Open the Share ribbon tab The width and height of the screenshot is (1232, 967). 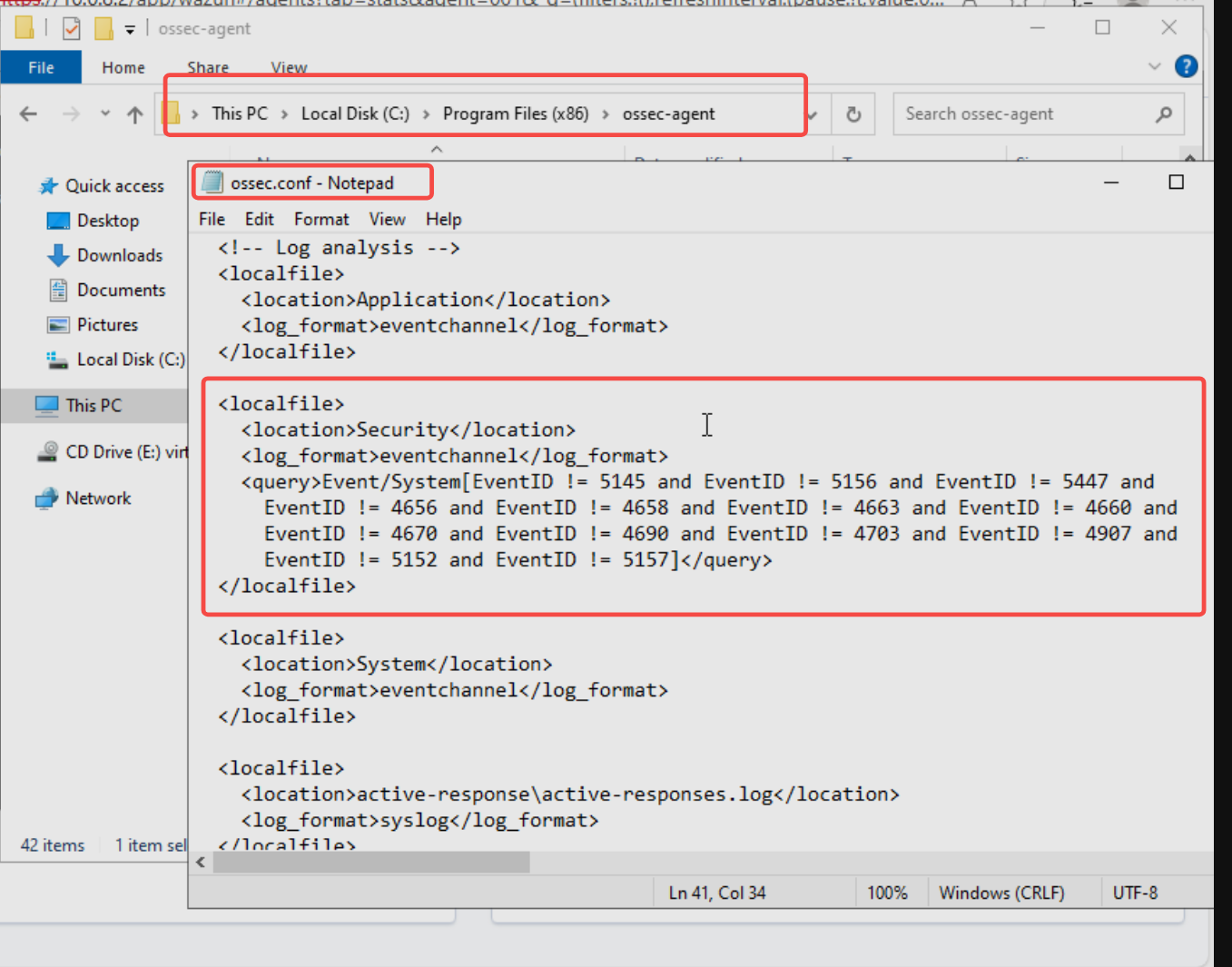[x=208, y=67]
